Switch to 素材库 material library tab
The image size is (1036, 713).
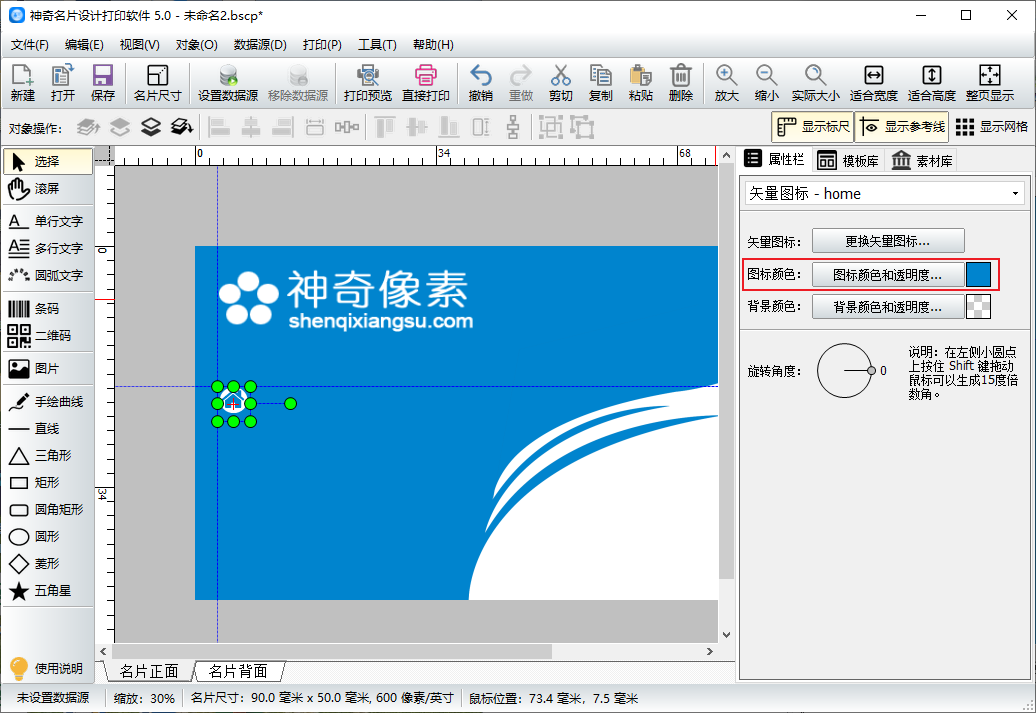point(922,161)
